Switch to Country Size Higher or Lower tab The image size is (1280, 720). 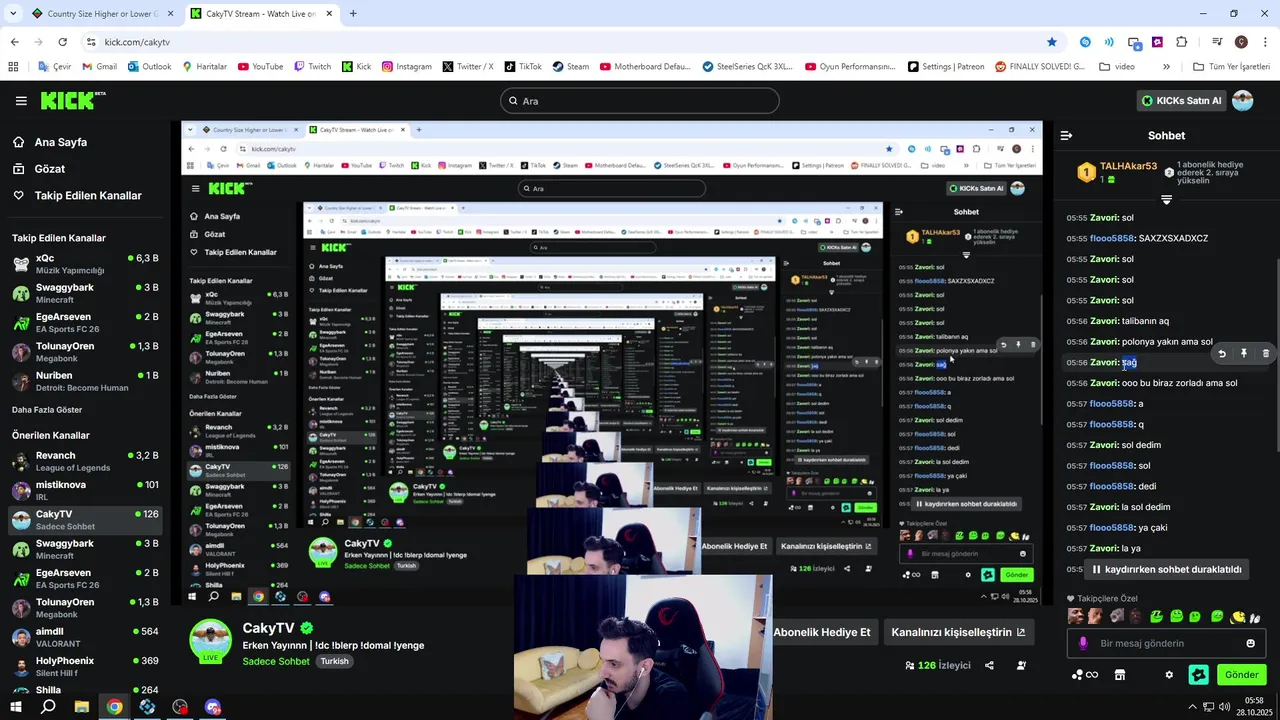click(102, 14)
